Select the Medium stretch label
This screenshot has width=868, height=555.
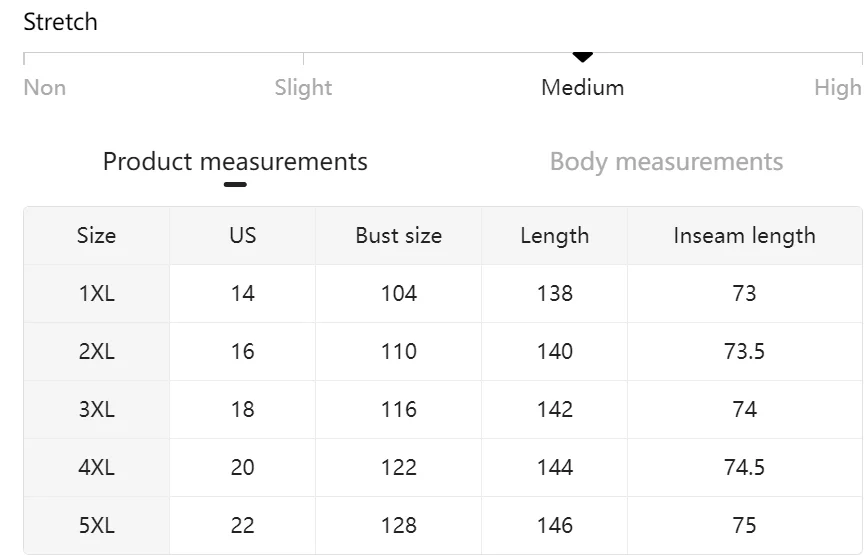point(582,88)
